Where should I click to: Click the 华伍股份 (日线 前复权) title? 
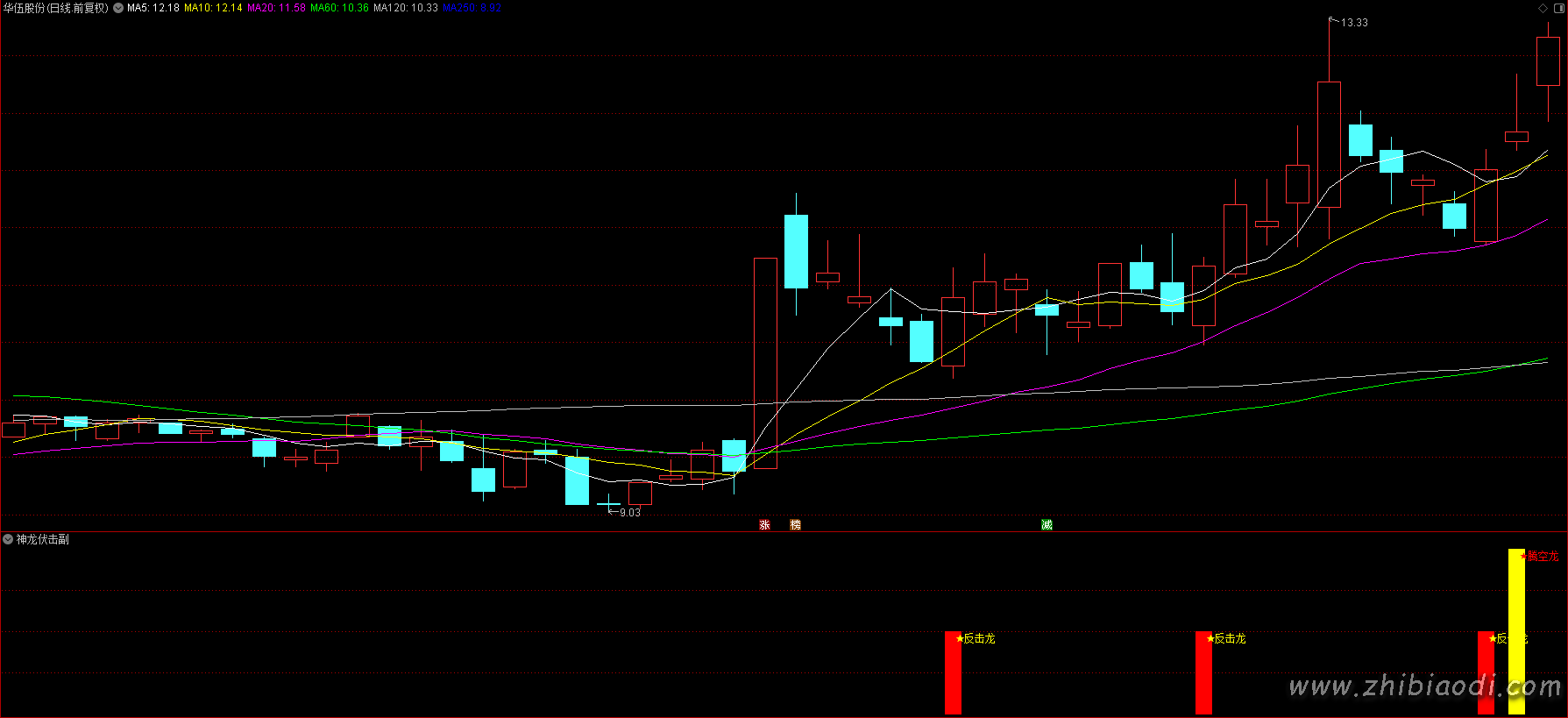tap(55, 8)
